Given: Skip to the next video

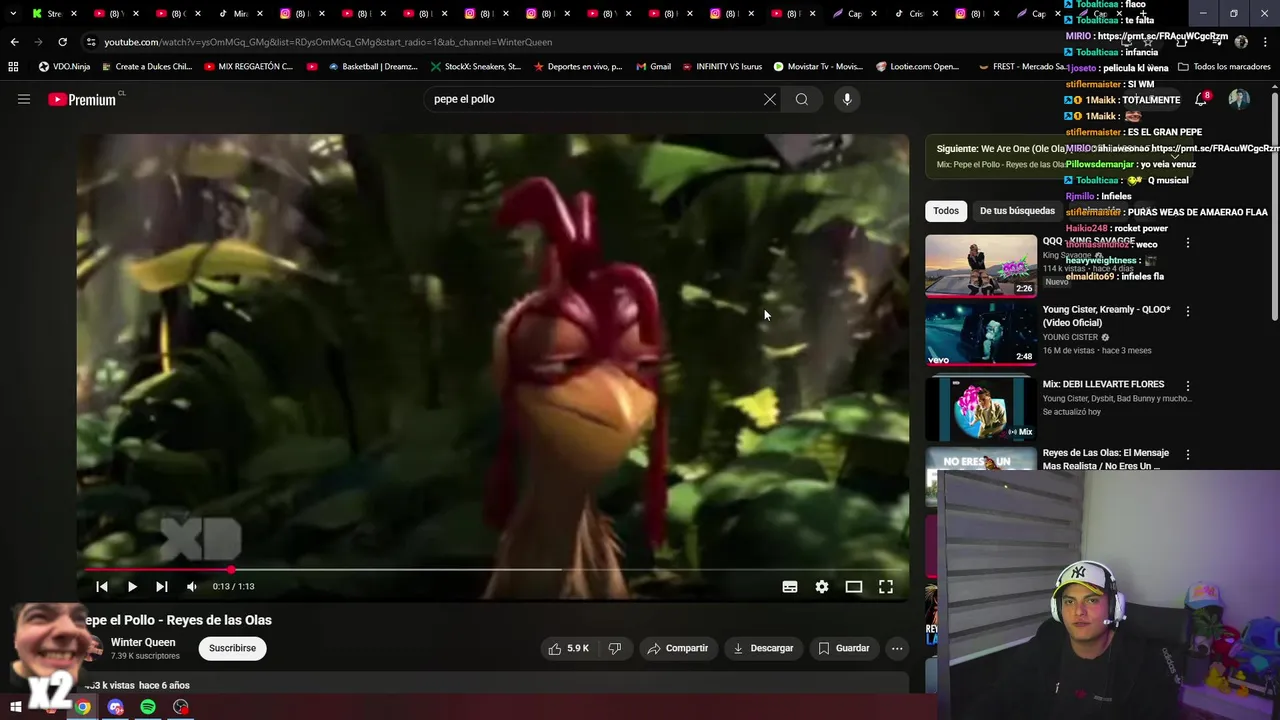Looking at the screenshot, I should [x=162, y=587].
